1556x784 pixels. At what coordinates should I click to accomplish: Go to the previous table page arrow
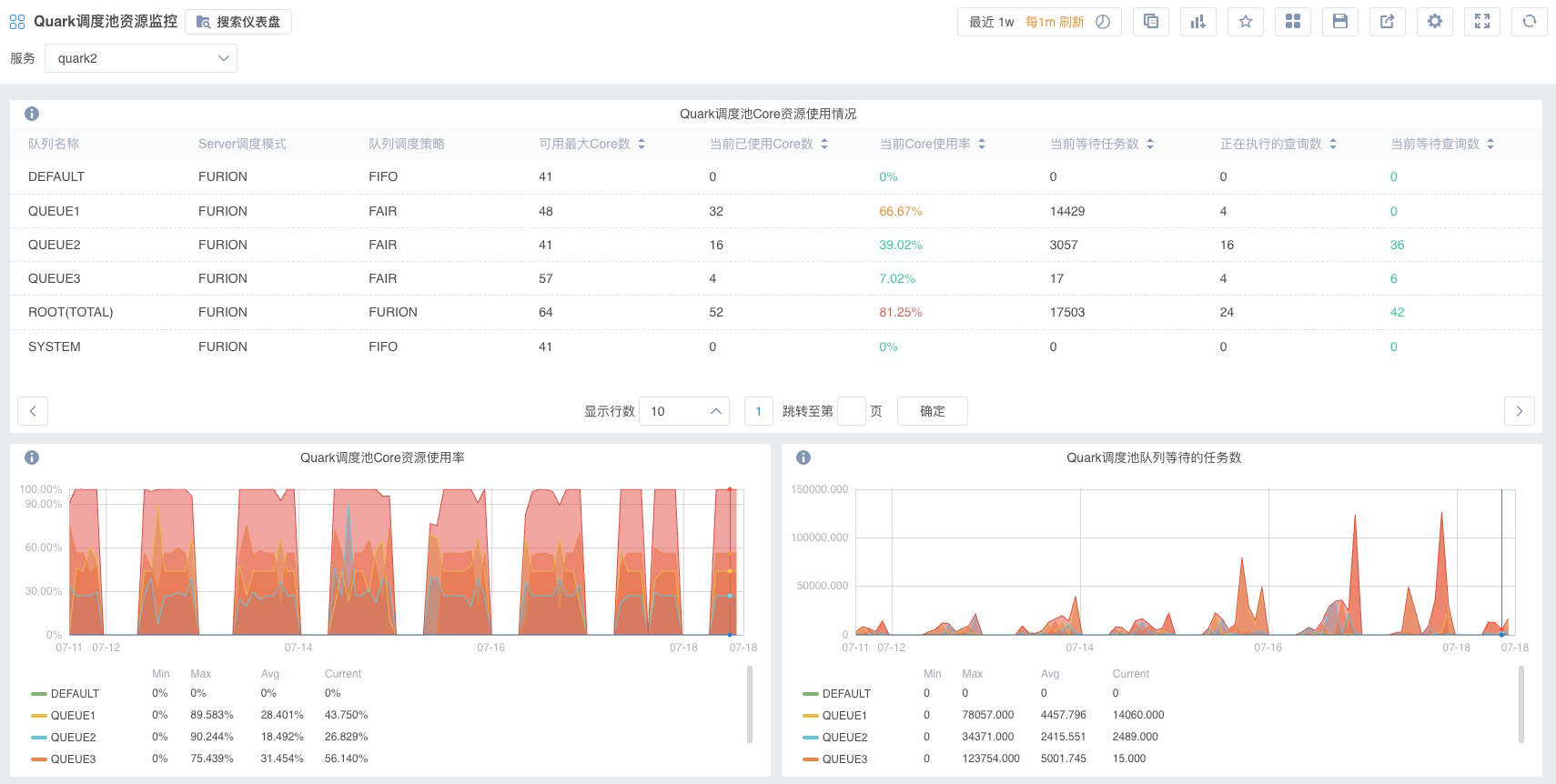[33, 411]
